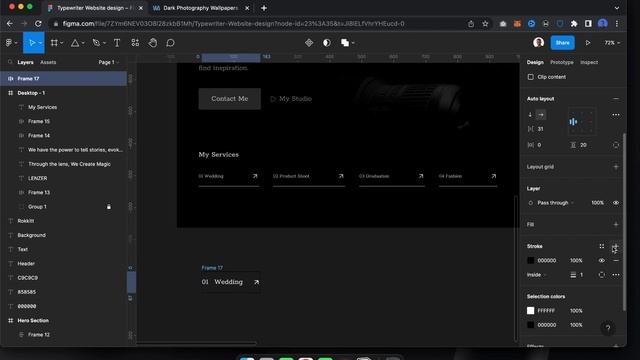The image size is (640, 360).
Task: Click black stroke color swatch 000000
Action: click(531, 260)
